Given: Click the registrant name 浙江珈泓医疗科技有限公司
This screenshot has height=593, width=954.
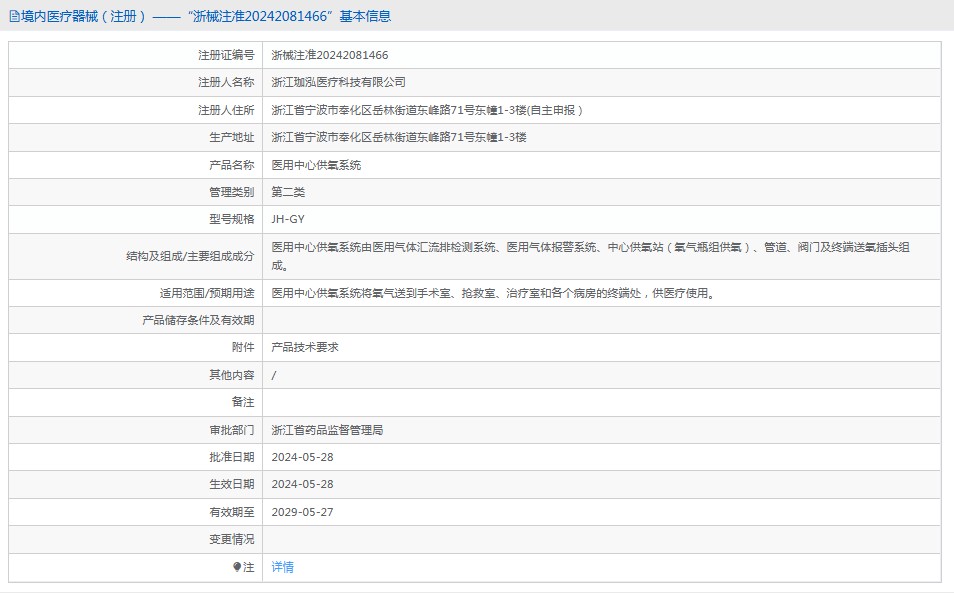Looking at the screenshot, I should (339, 82).
